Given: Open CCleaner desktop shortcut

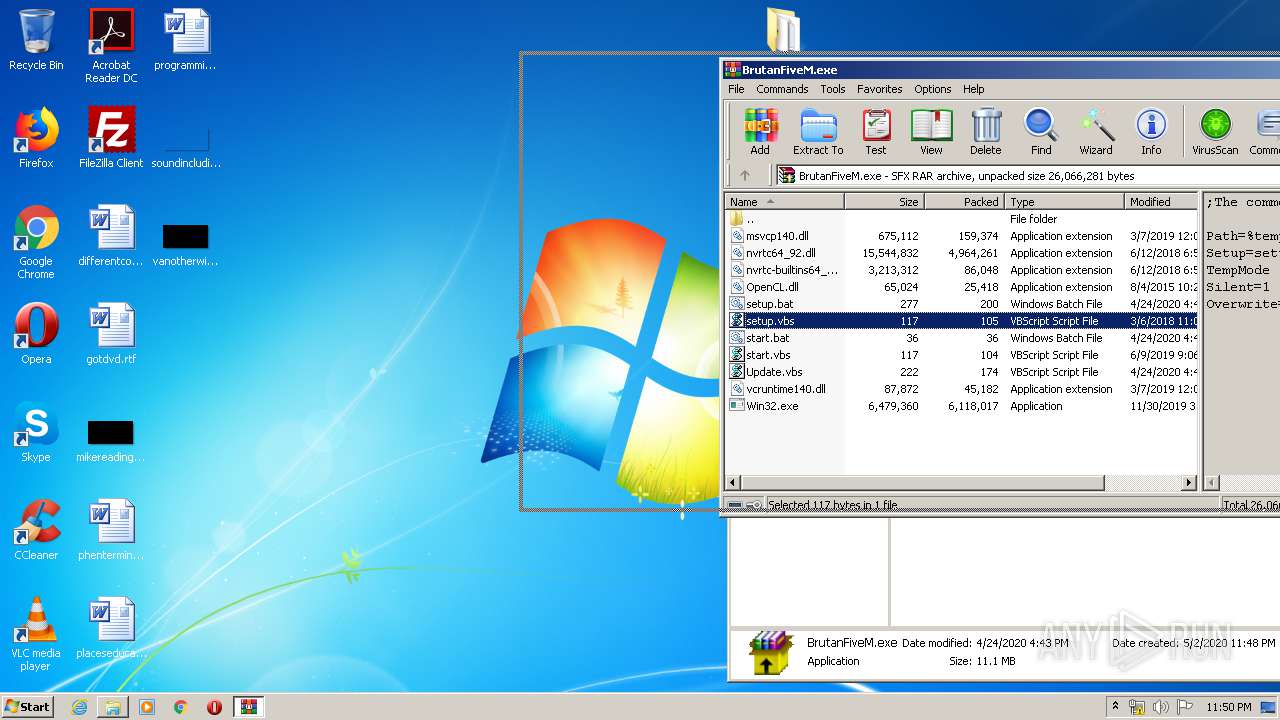Looking at the screenshot, I should pyautogui.click(x=36, y=530).
